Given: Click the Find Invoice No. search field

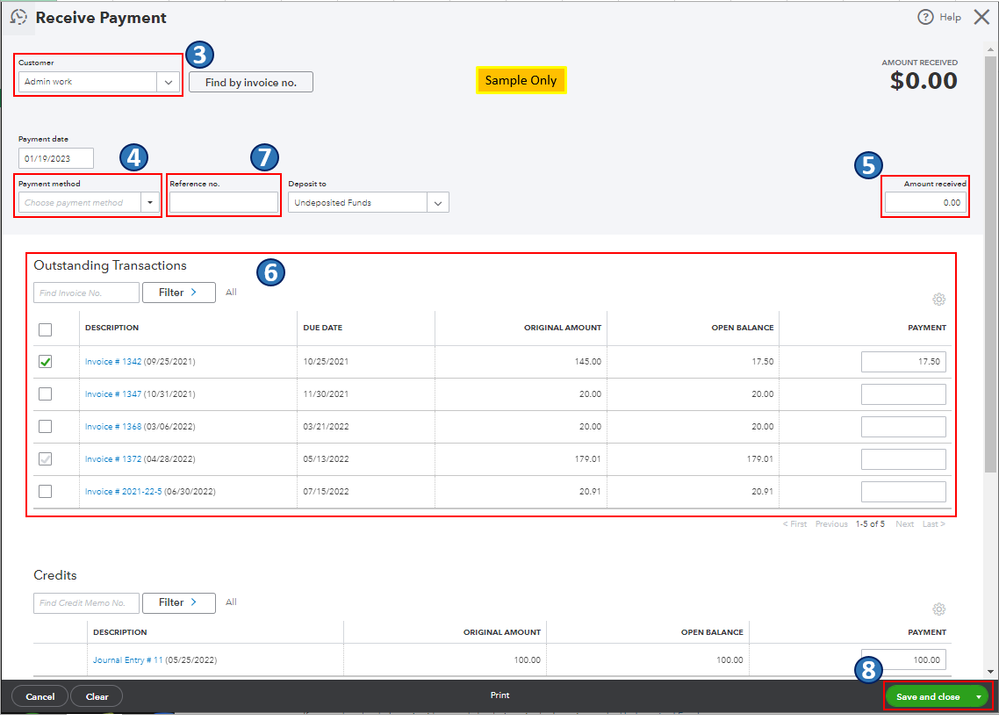Looking at the screenshot, I should coord(86,292).
